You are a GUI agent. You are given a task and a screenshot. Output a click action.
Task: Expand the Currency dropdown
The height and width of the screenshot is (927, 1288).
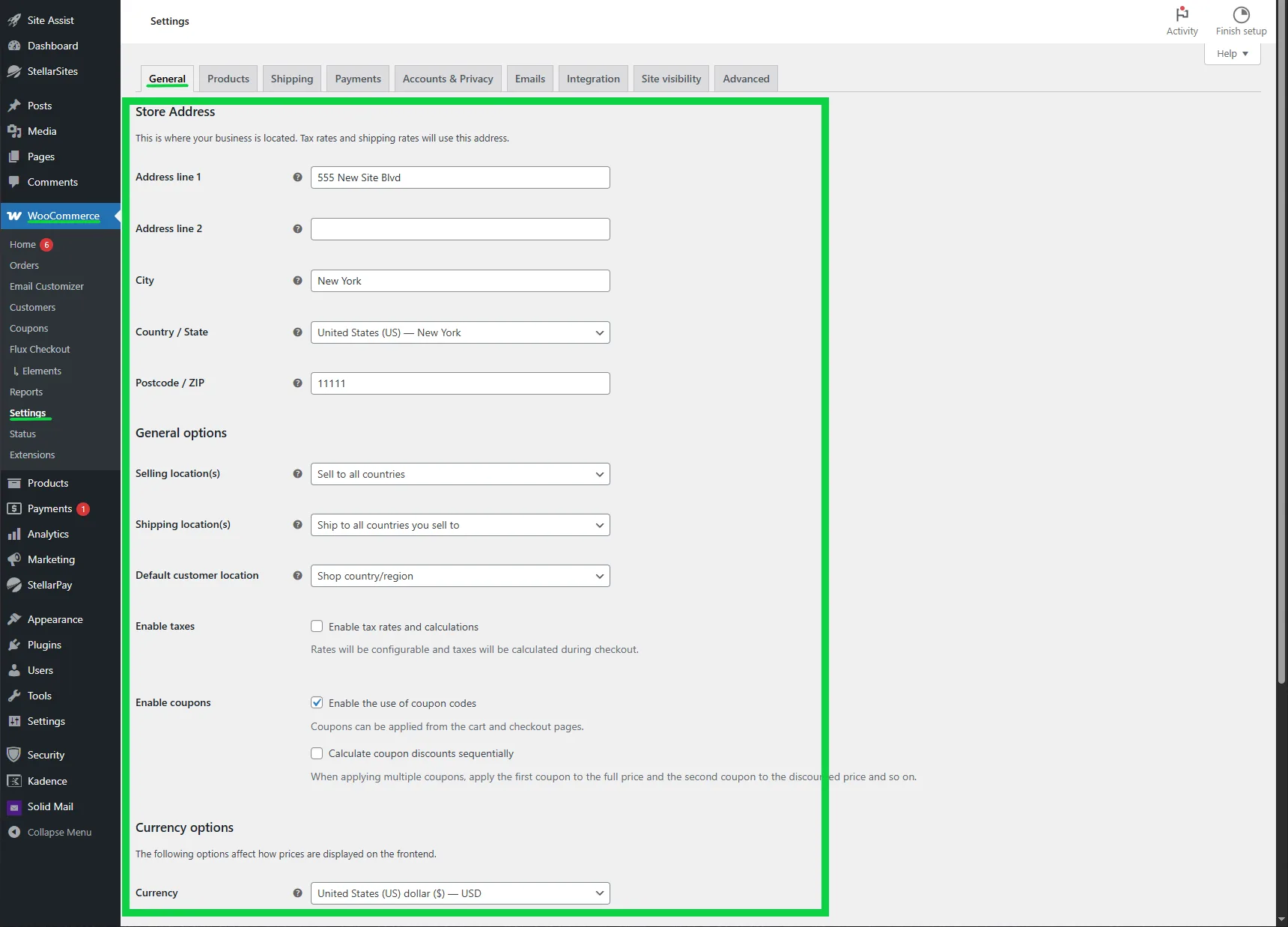(460, 893)
